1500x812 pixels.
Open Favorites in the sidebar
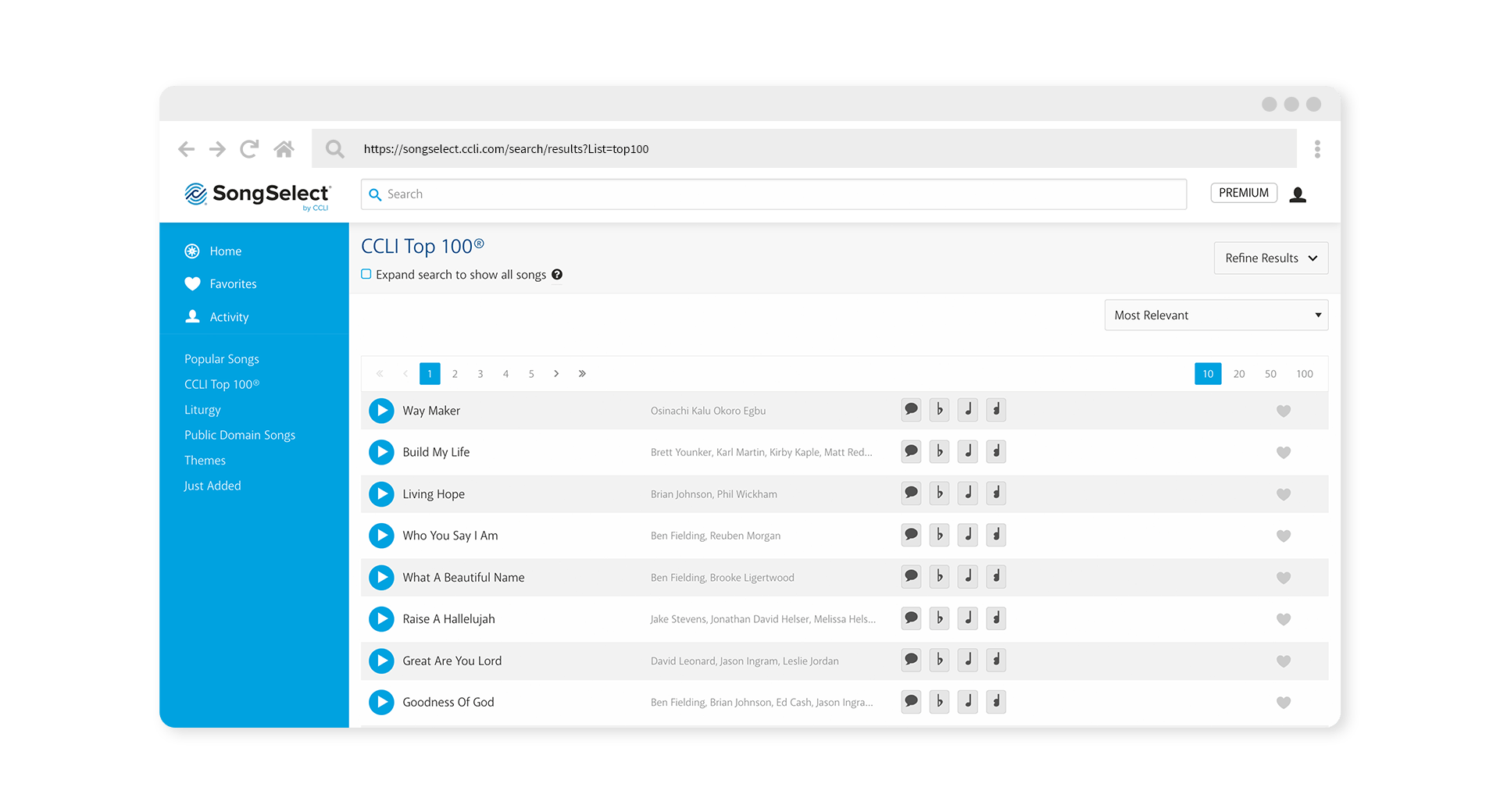[x=233, y=284]
